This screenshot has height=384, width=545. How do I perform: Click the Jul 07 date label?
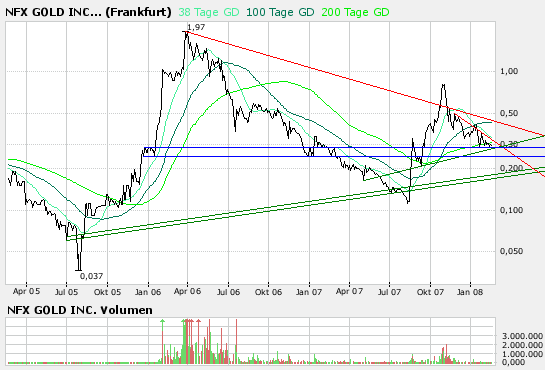tap(389, 292)
